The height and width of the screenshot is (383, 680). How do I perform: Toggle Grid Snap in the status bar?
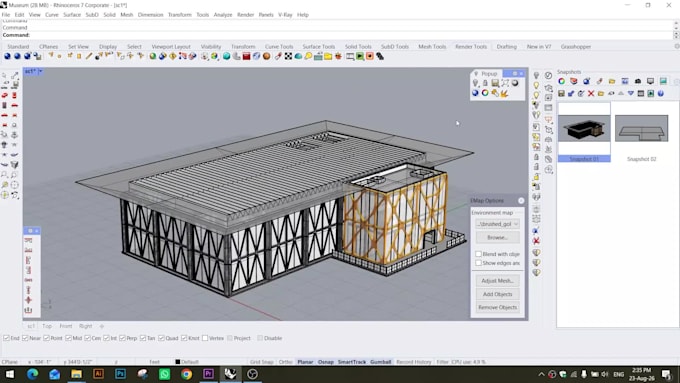262,362
